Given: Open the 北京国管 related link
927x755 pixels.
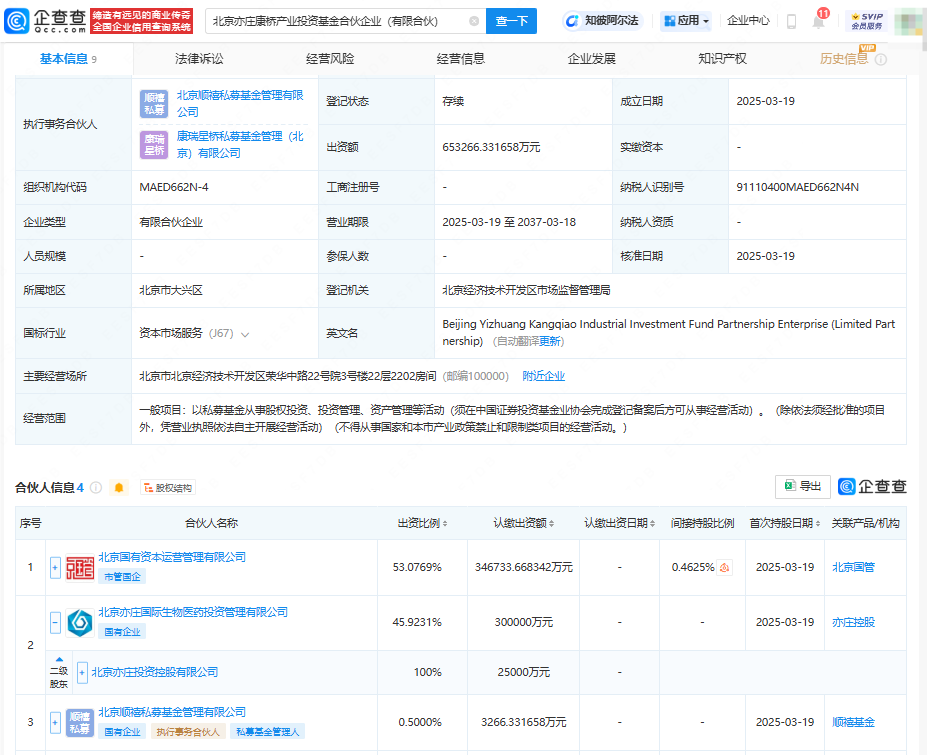Looking at the screenshot, I should pyautogui.click(x=853, y=568).
